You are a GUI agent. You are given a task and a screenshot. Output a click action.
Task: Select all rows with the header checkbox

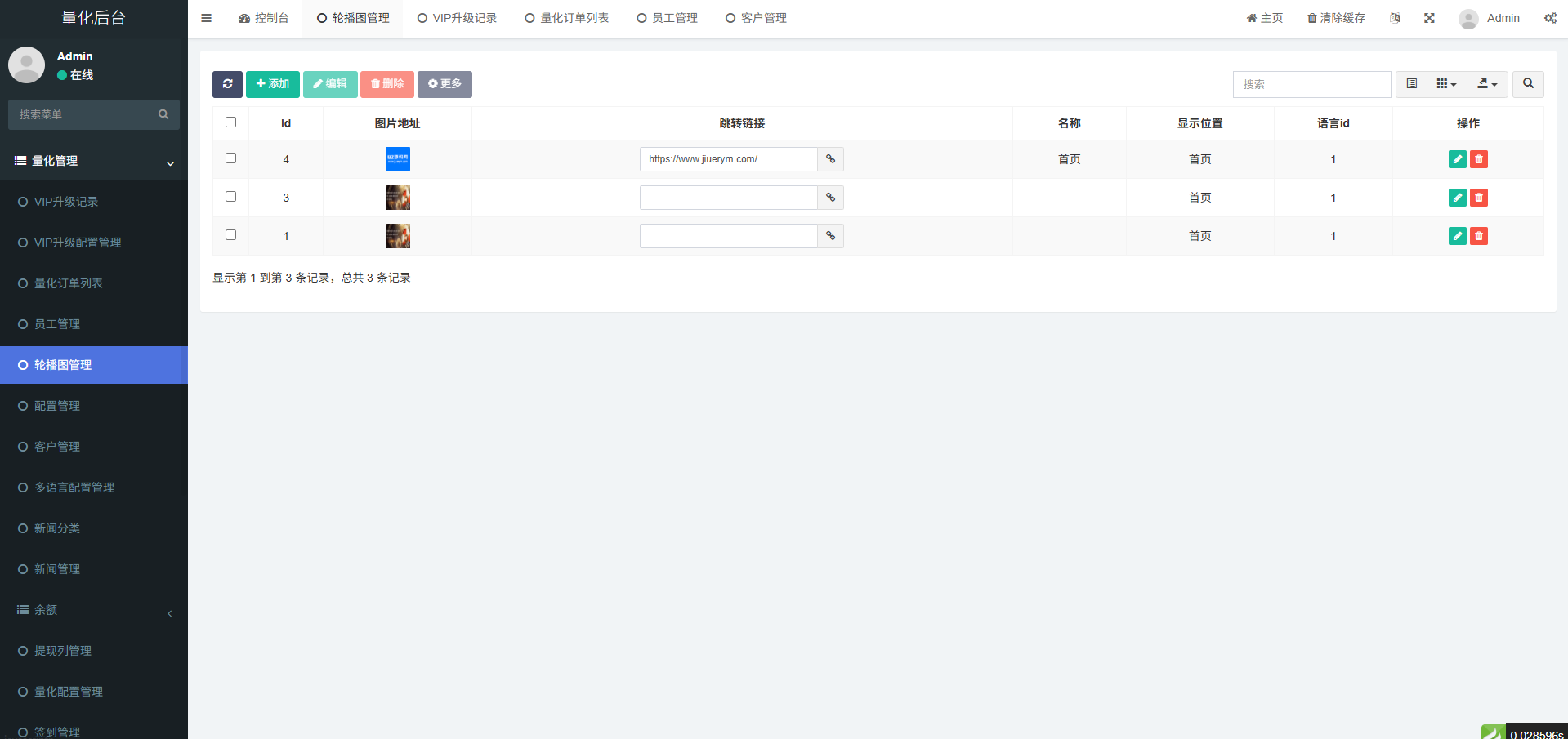230,122
